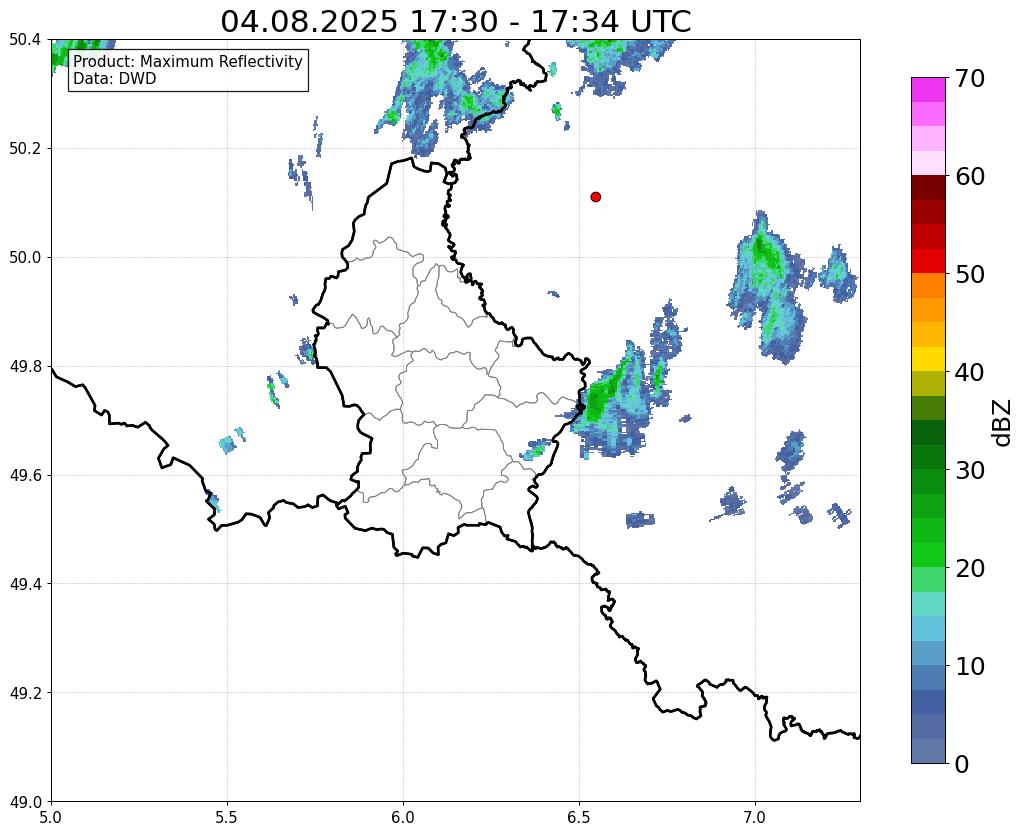Click the latitude label 49.4

25,583
